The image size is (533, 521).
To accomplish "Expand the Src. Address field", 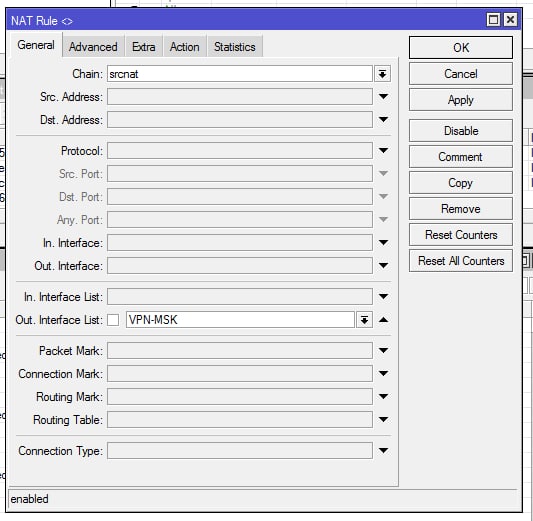I will [x=383, y=97].
